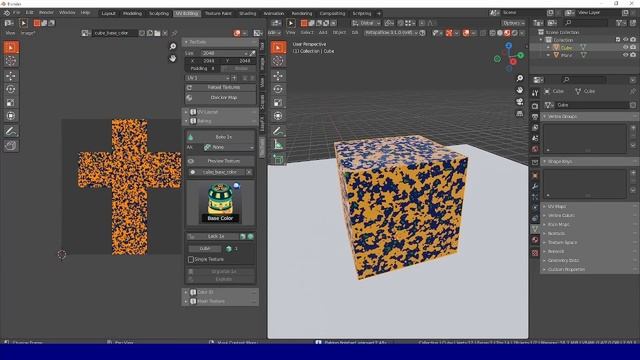The height and width of the screenshot is (360, 640).
Task: Select the Rotate tool in 3D viewport
Action: pos(278,89)
